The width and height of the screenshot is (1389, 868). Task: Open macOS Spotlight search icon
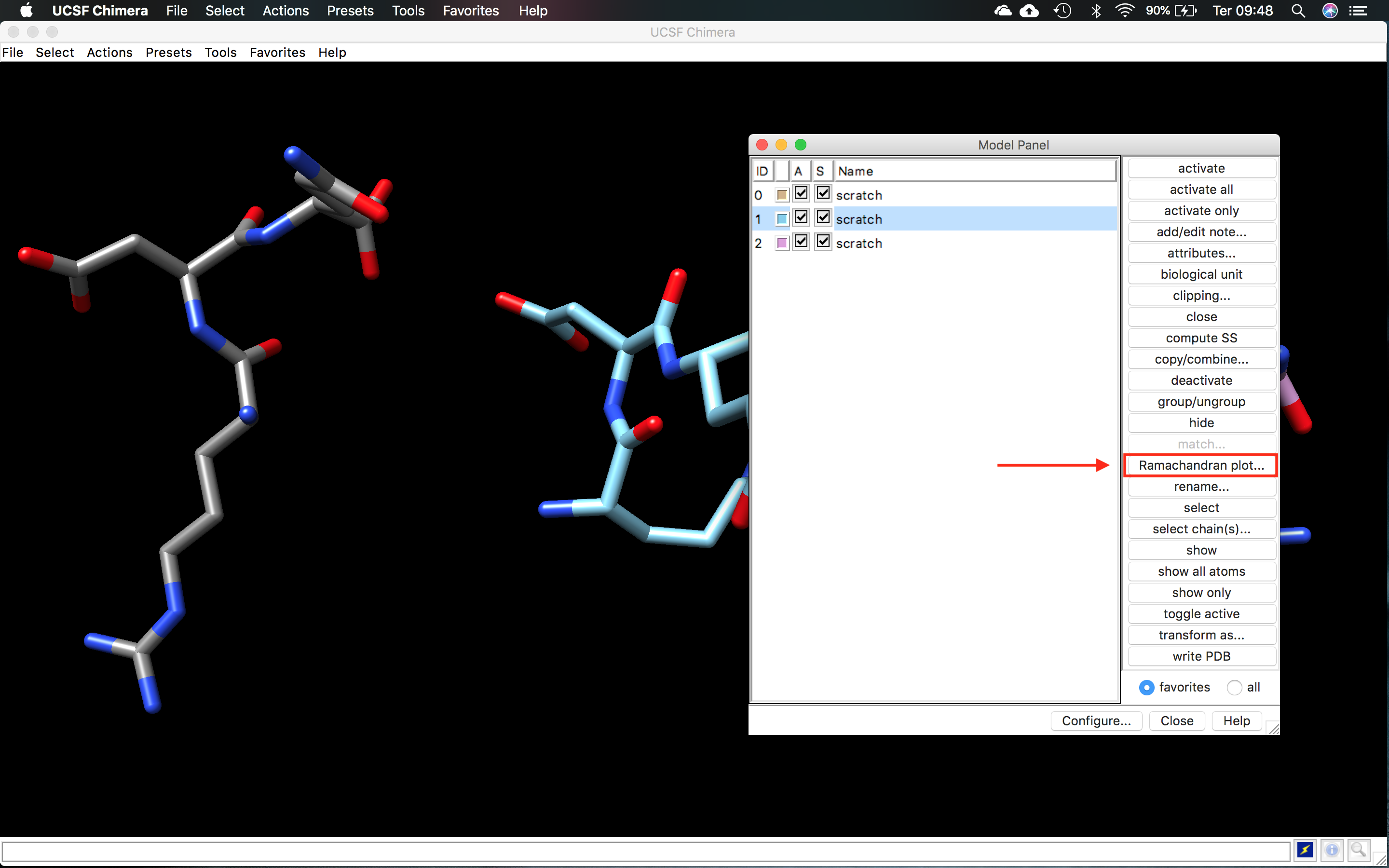point(1298,10)
